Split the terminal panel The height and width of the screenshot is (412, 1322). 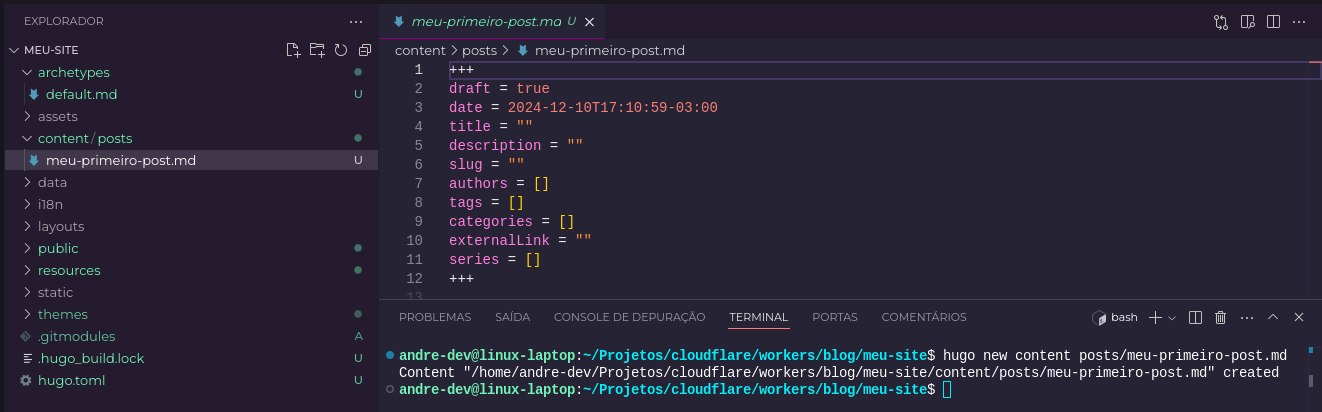1195,317
